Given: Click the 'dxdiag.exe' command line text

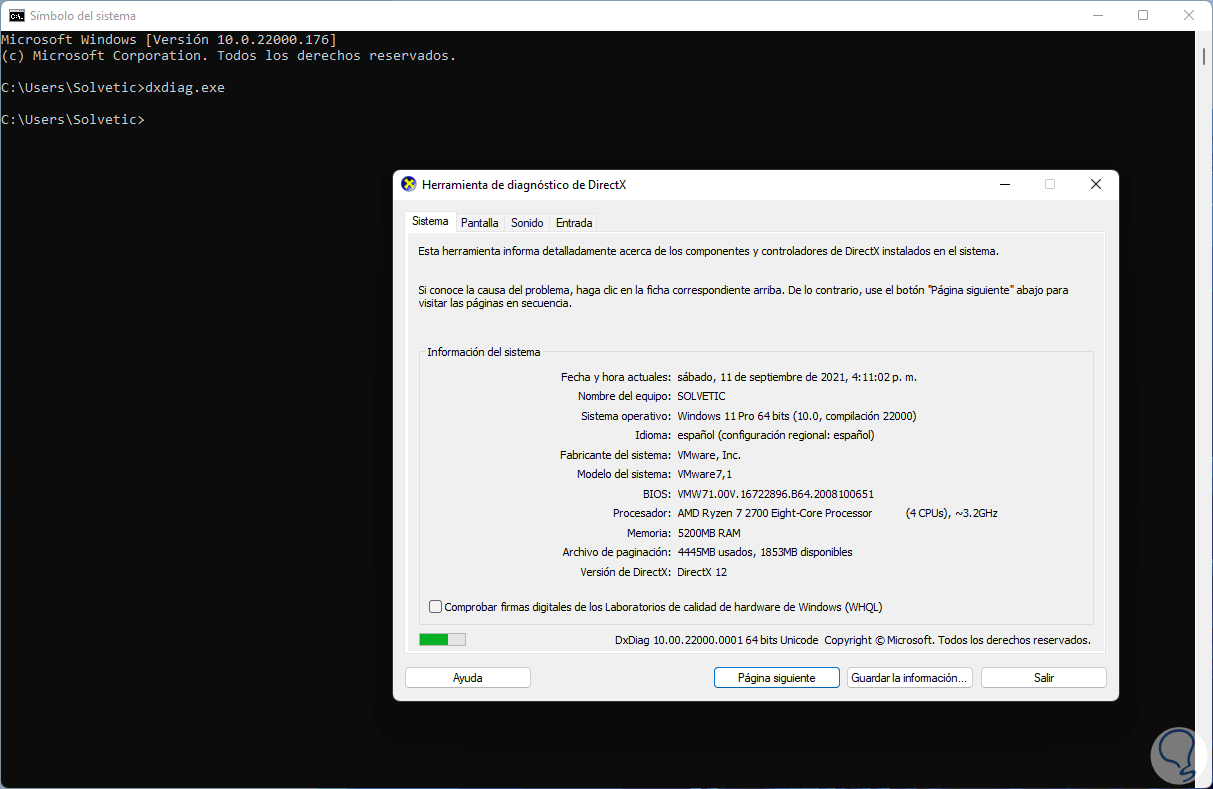Looking at the screenshot, I should pyautogui.click(x=185, y=87).
